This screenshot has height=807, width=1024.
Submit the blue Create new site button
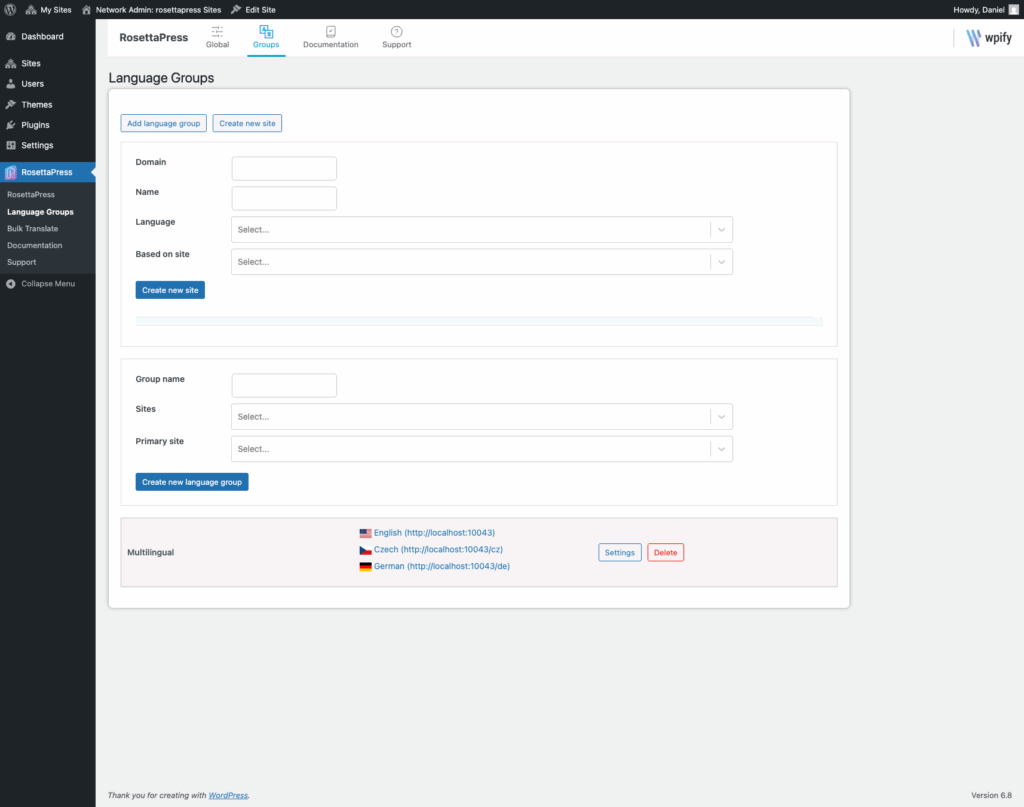coord(170,290)
